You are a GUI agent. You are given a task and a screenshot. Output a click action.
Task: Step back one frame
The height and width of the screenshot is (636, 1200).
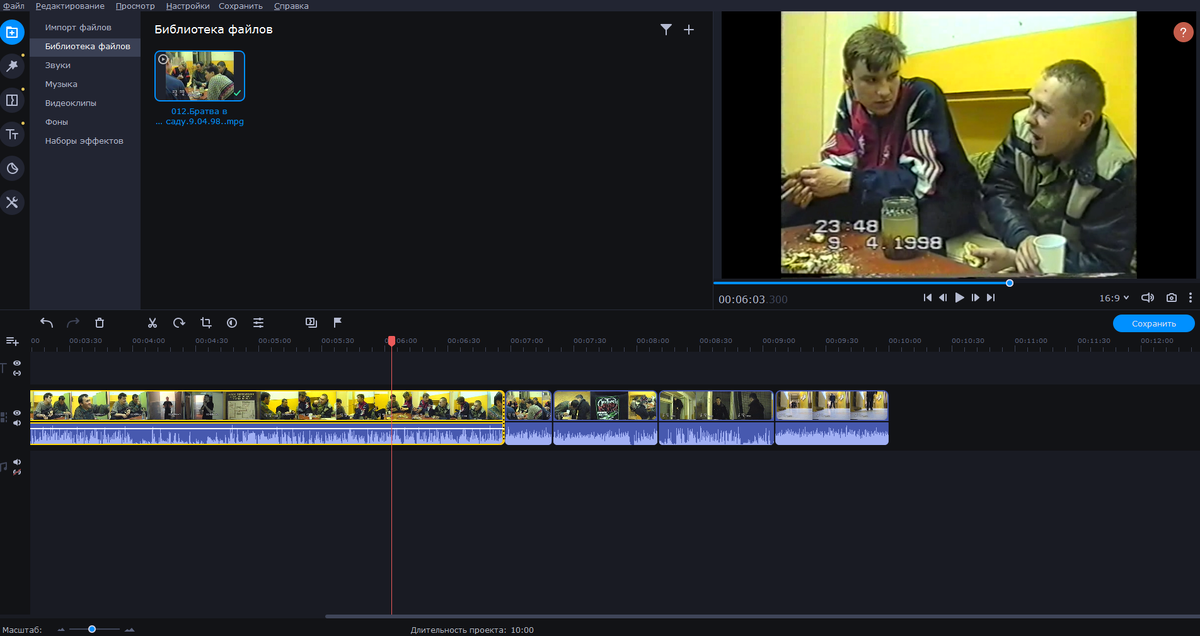pyautogui.click(x=943, y=298)
